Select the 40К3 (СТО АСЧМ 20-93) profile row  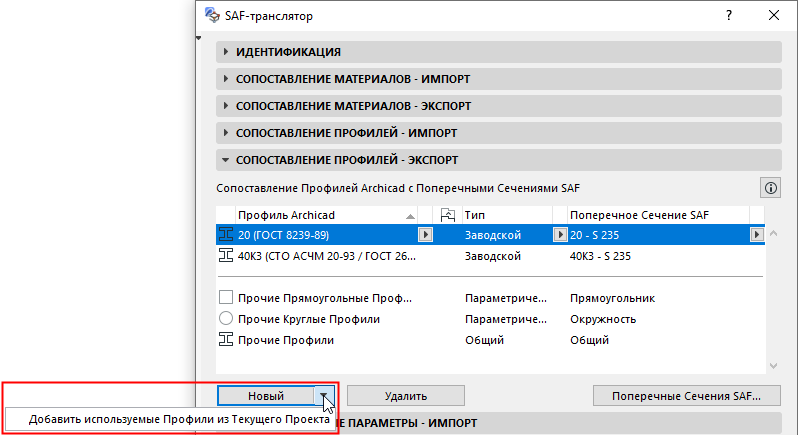490,255
